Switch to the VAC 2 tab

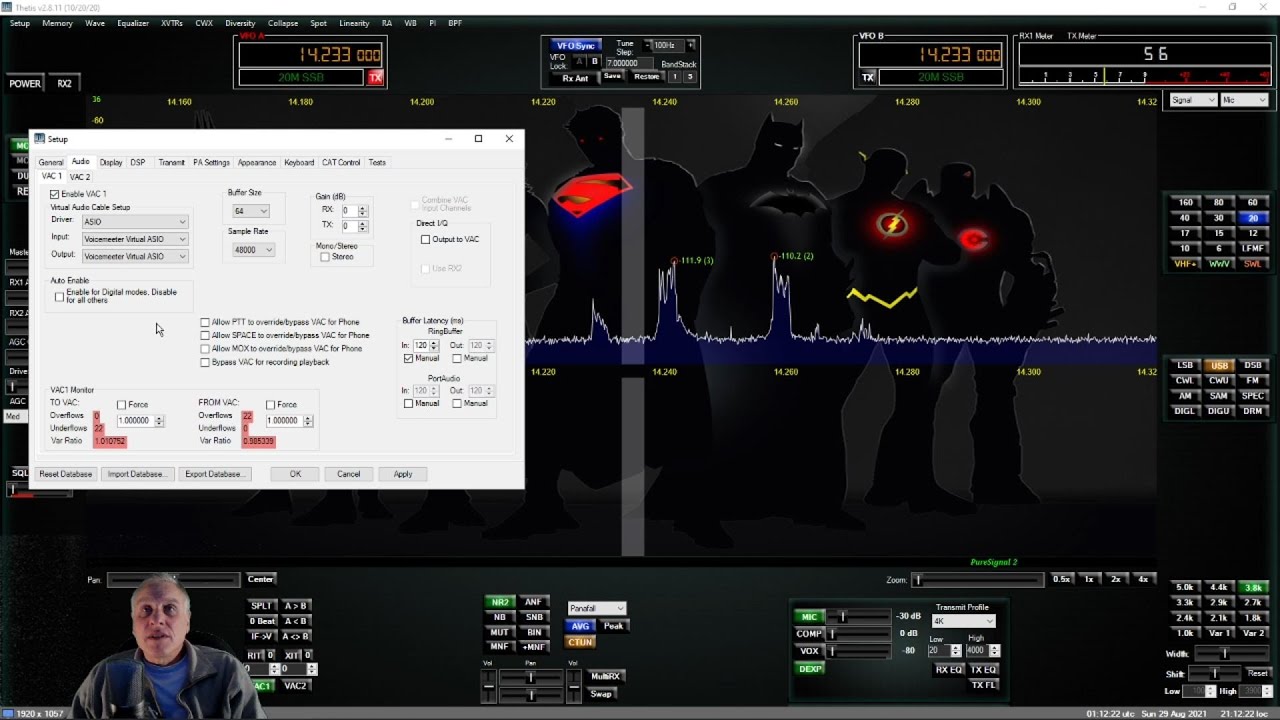tap(80, 177)
